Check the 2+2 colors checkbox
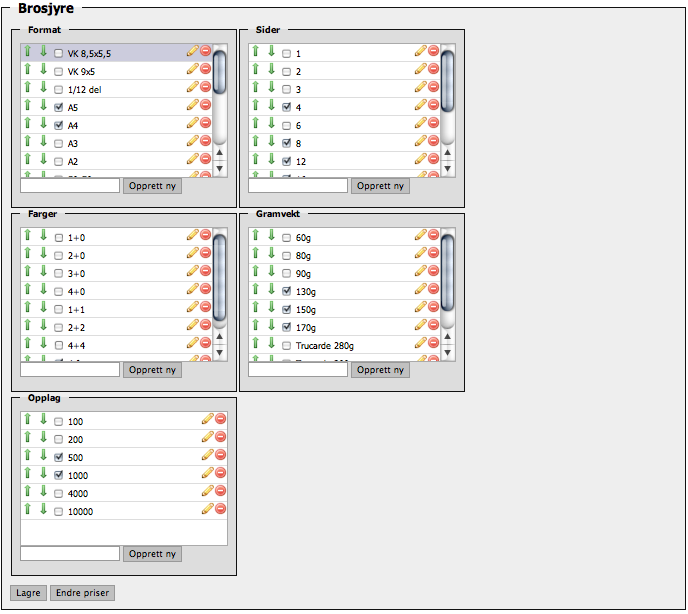This screenshot has width=688, height=614. pyautogui.click(x=59, y=327)
